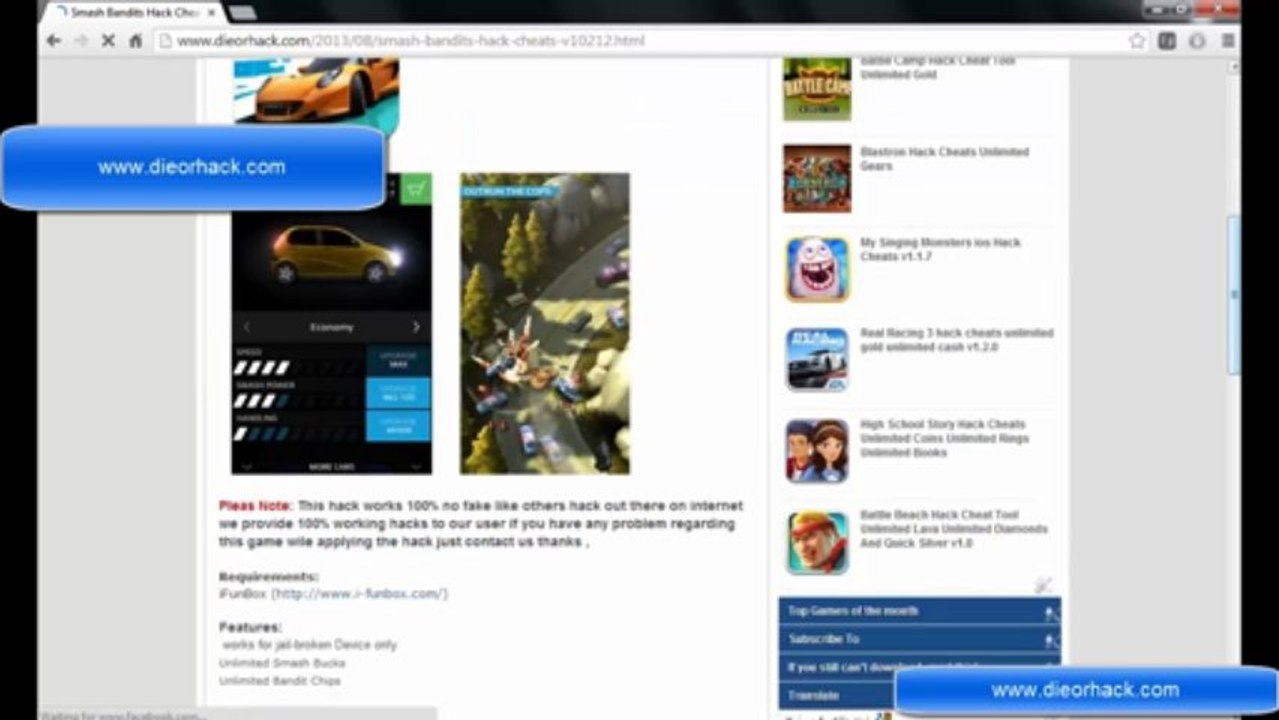
Task: Expand the Subscribe To widget
Action: click(x=919, y=639)
